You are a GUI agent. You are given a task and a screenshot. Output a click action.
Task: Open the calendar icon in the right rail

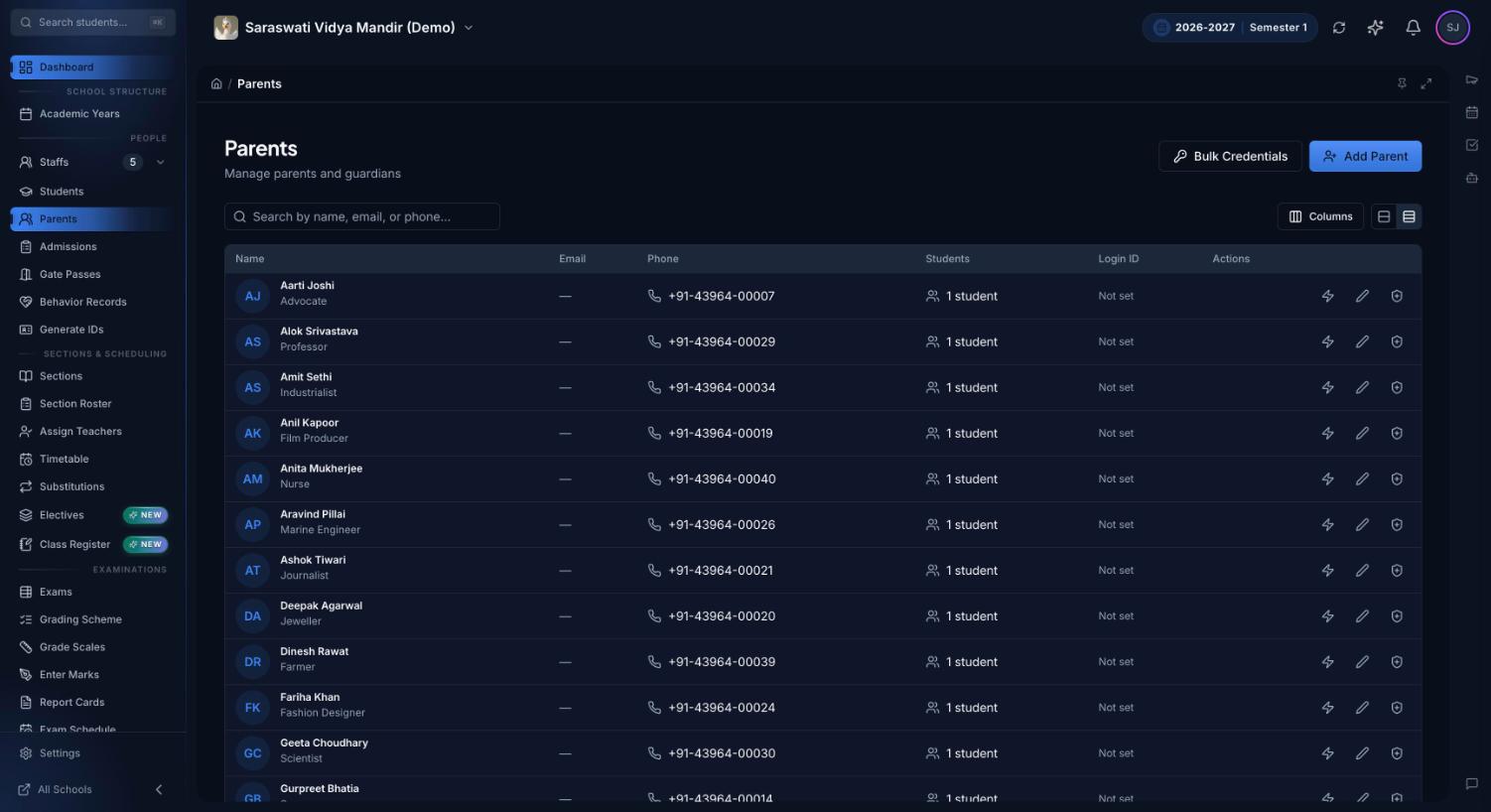pyautogui.click(x=1471, y=112)
